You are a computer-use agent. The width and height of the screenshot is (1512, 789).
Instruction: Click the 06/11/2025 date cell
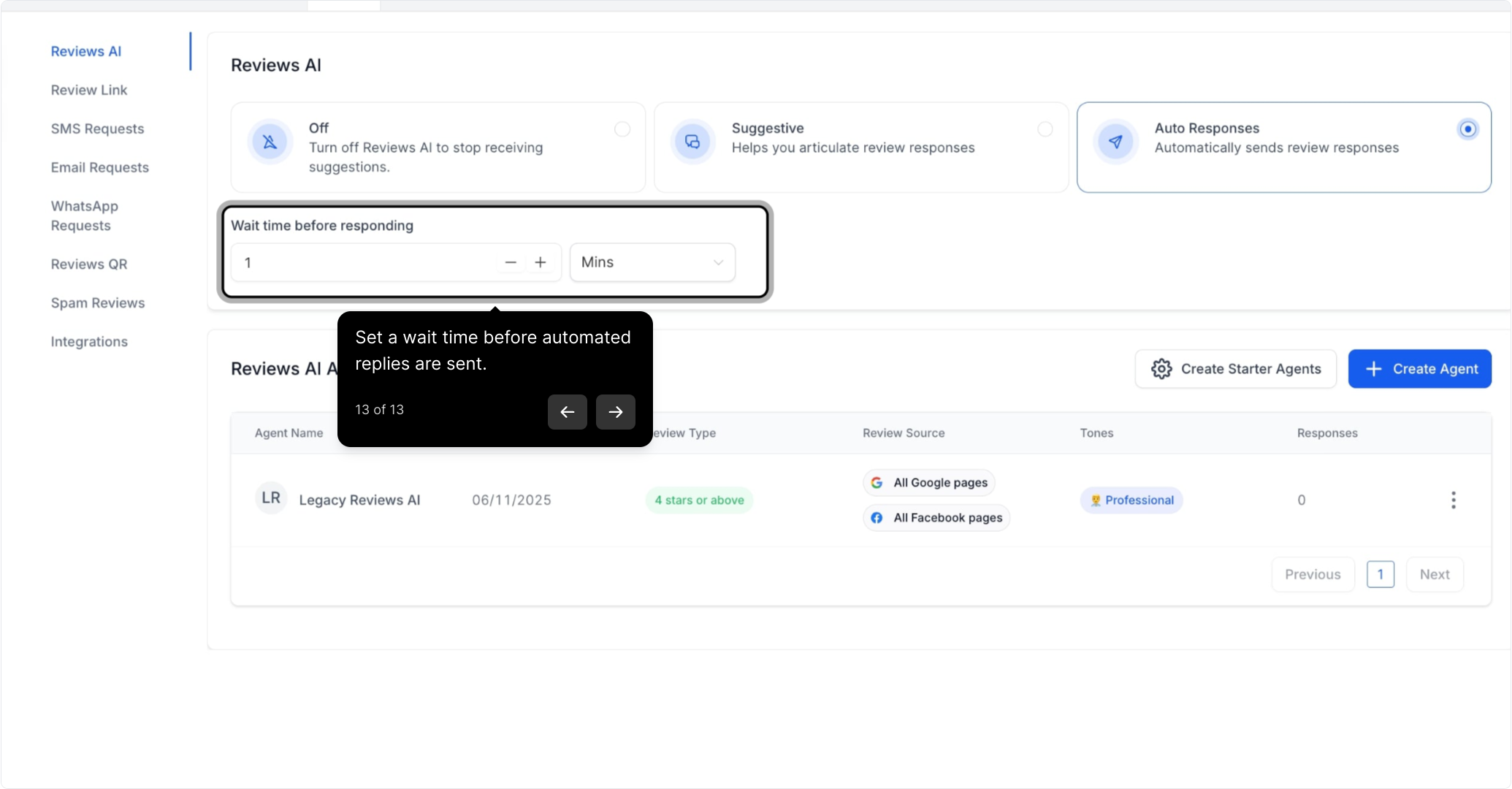[511, 500]
